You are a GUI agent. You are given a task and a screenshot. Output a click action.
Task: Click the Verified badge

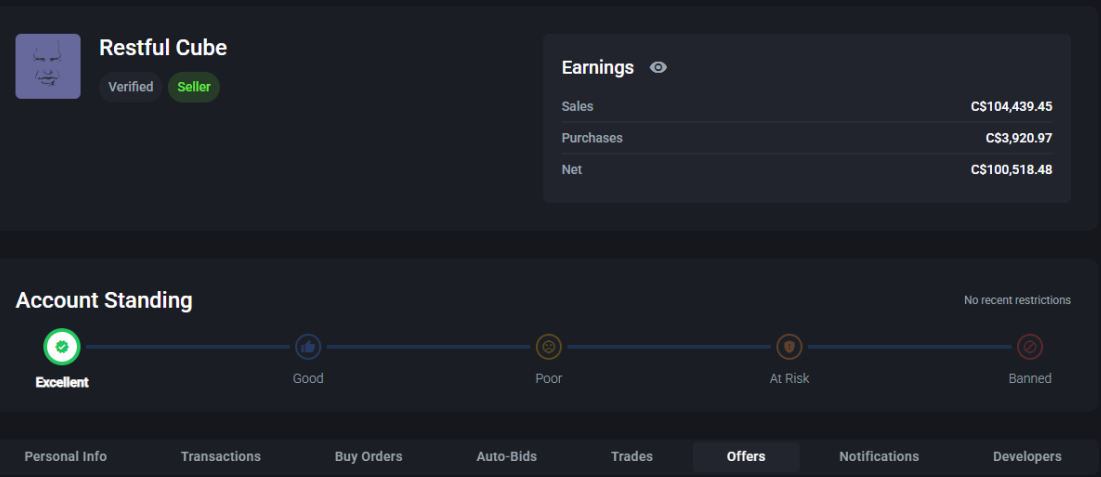pos(131,87)
